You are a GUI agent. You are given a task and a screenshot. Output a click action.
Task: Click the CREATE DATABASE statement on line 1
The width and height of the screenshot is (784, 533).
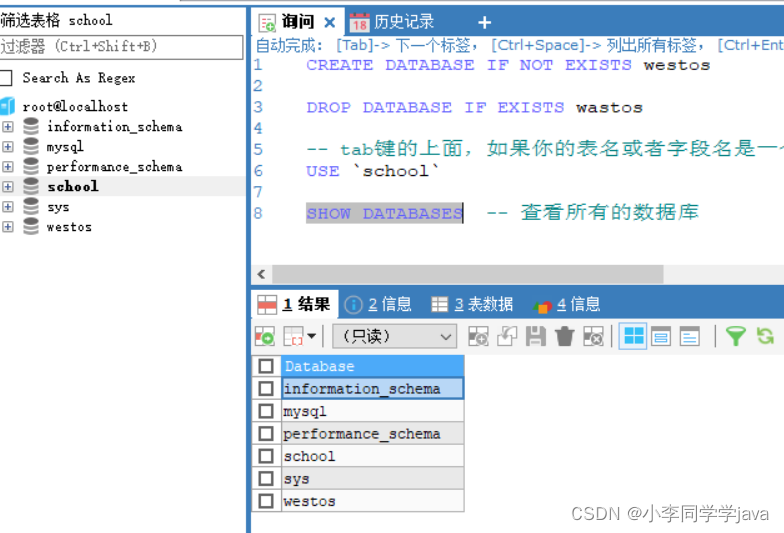[x=508, y=65]
